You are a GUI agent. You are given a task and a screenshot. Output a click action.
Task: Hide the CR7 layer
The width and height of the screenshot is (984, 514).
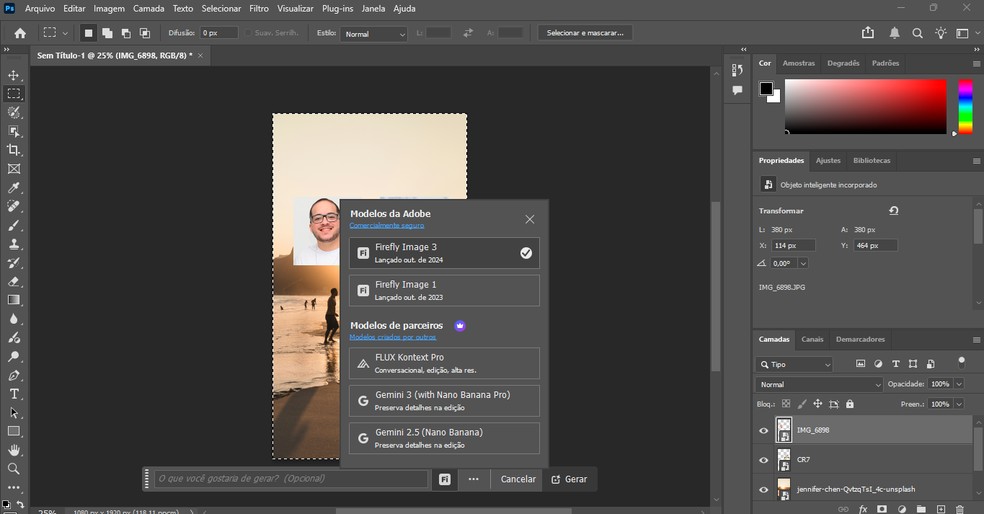click(764, 460)
